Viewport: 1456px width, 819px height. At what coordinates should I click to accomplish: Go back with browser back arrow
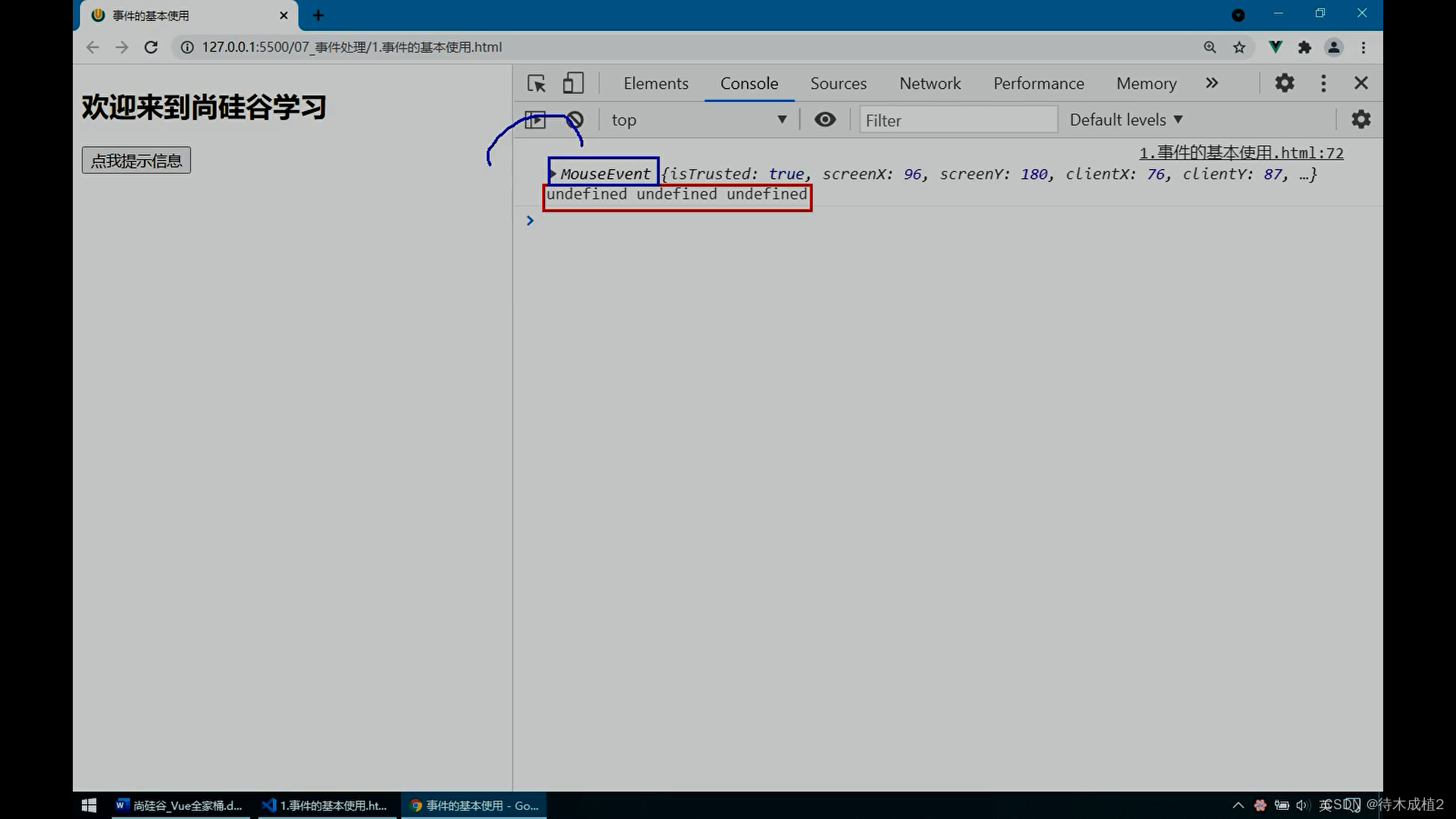click(x=93, y=47)
